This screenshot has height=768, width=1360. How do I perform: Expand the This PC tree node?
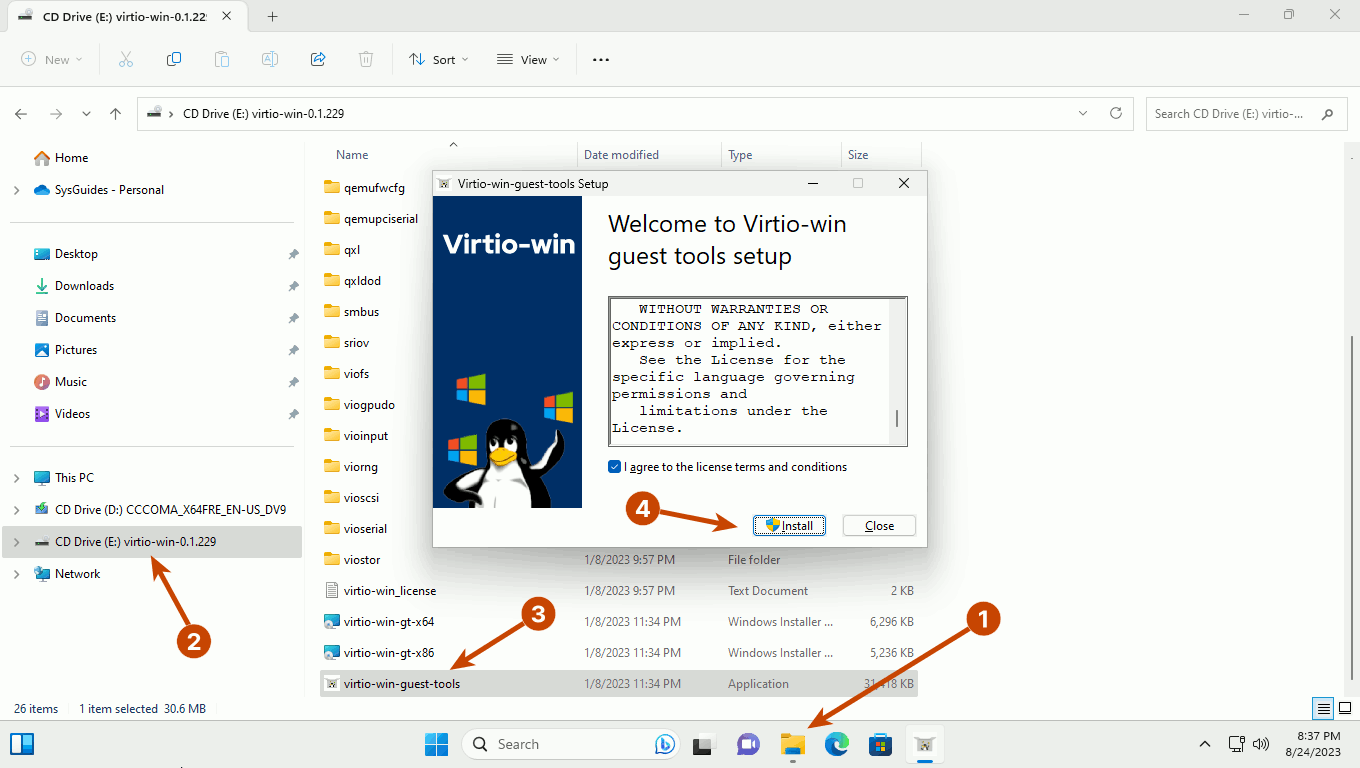16,478
